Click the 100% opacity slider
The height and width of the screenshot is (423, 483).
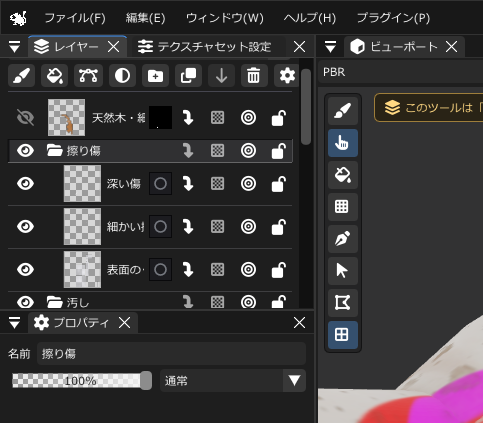82,380
